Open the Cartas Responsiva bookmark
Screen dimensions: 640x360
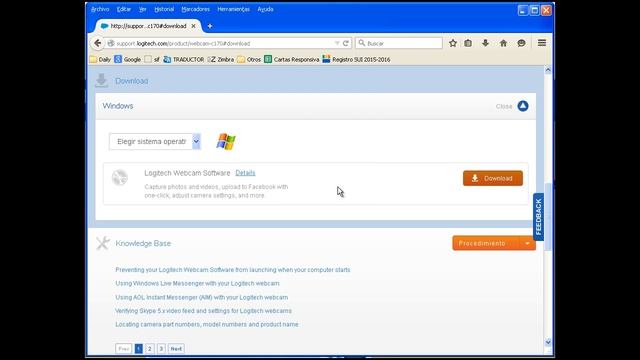(292, 60)
